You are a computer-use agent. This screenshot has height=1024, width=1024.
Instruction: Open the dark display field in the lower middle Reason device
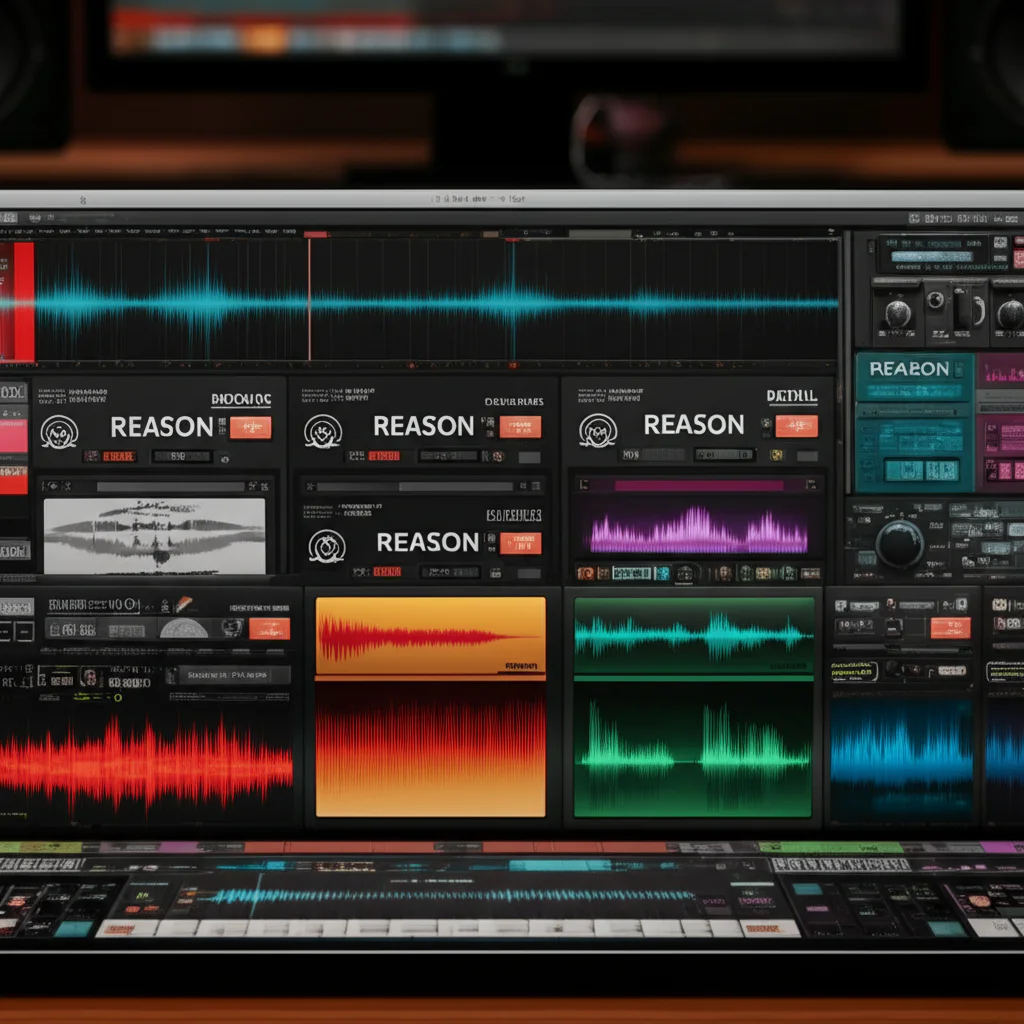450,572
